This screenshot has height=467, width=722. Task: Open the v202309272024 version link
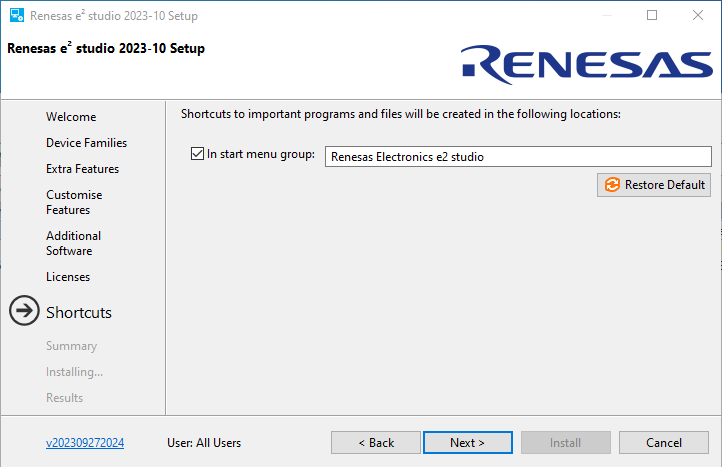pos(85,443)
